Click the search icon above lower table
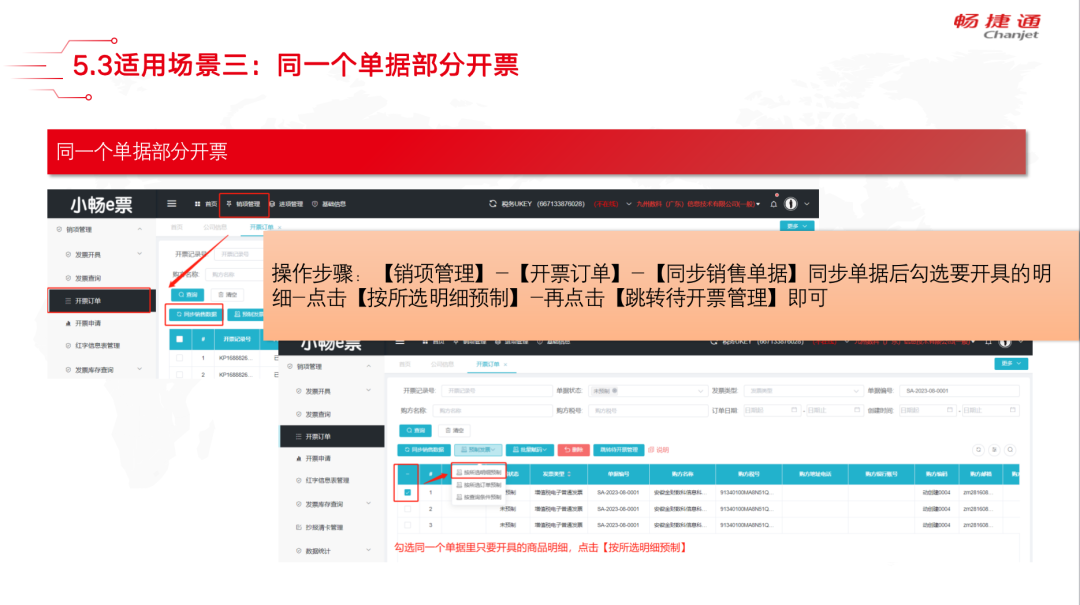Screen dimensions: 1080x605 (x=1010, y=450)
